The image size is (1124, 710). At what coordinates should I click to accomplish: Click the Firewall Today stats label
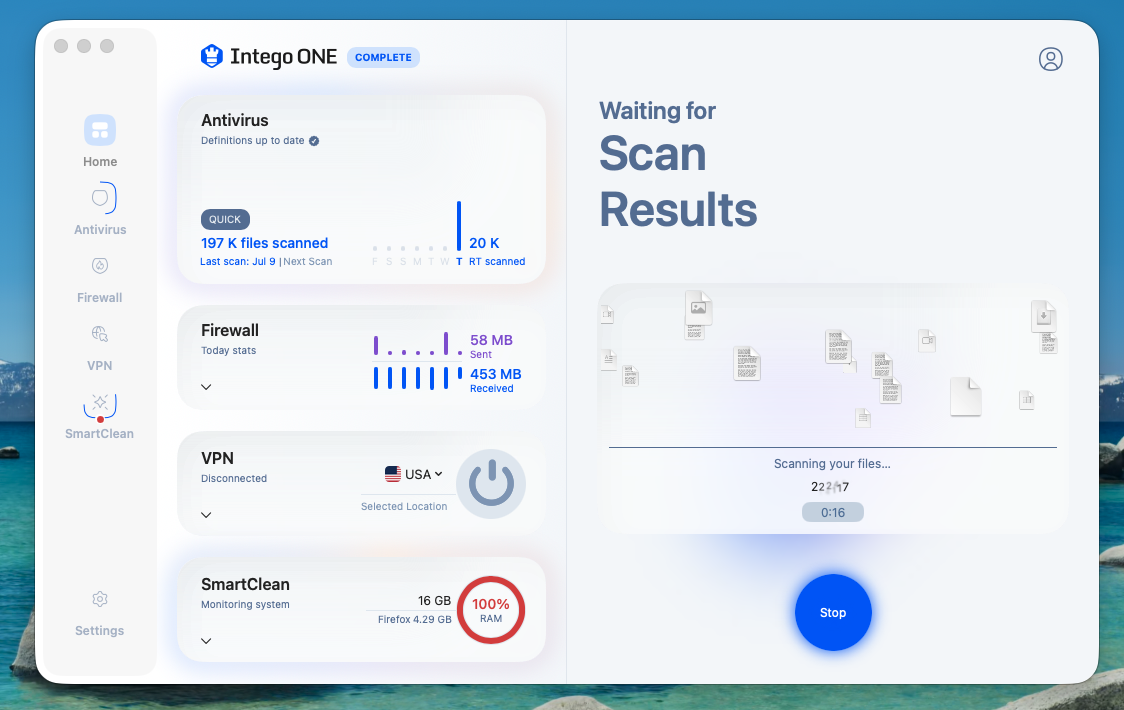tap(229, 351)
